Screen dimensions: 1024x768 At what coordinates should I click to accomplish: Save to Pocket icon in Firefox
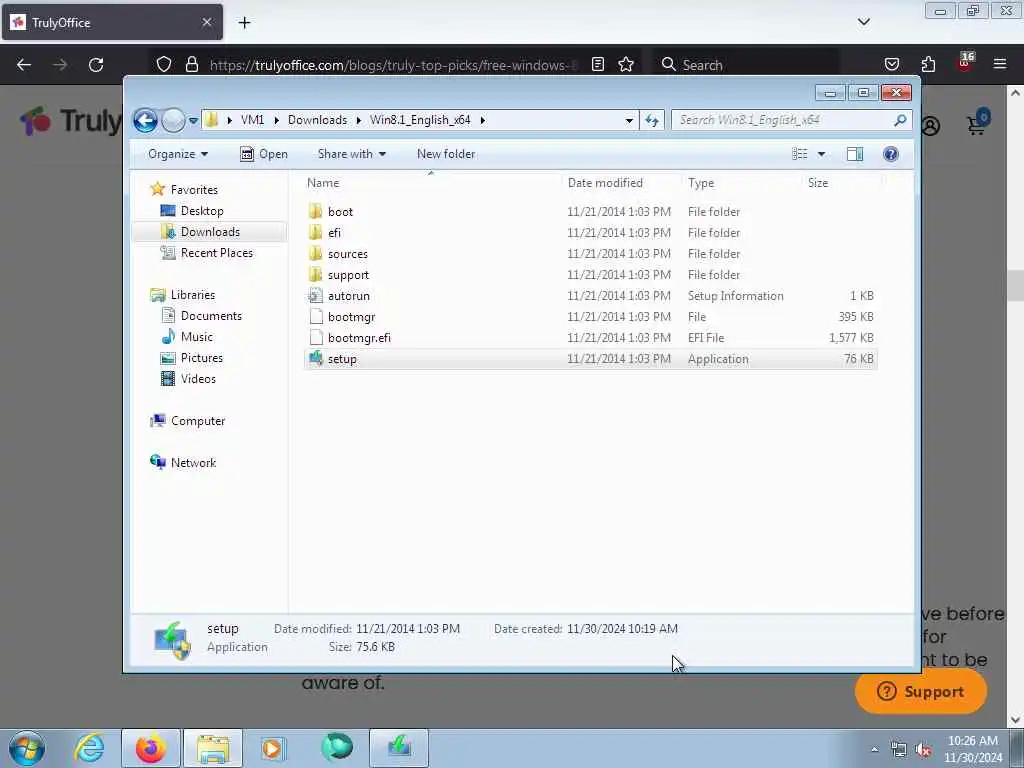click(892, 65)
